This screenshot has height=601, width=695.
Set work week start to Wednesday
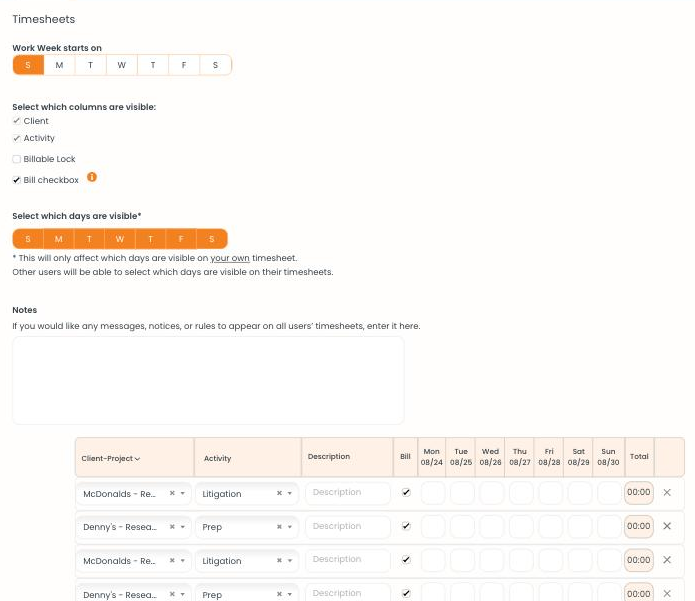tap(121, 65)
